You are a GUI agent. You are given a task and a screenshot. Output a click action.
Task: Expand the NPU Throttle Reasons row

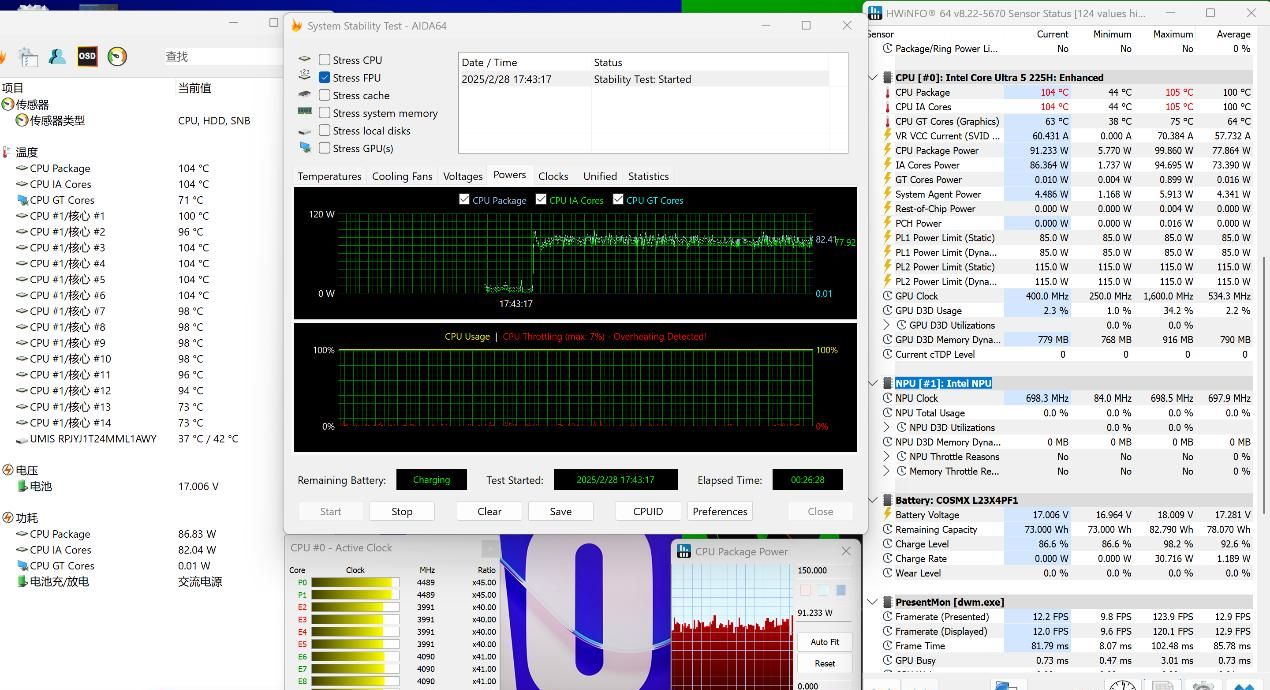point(887,456)
